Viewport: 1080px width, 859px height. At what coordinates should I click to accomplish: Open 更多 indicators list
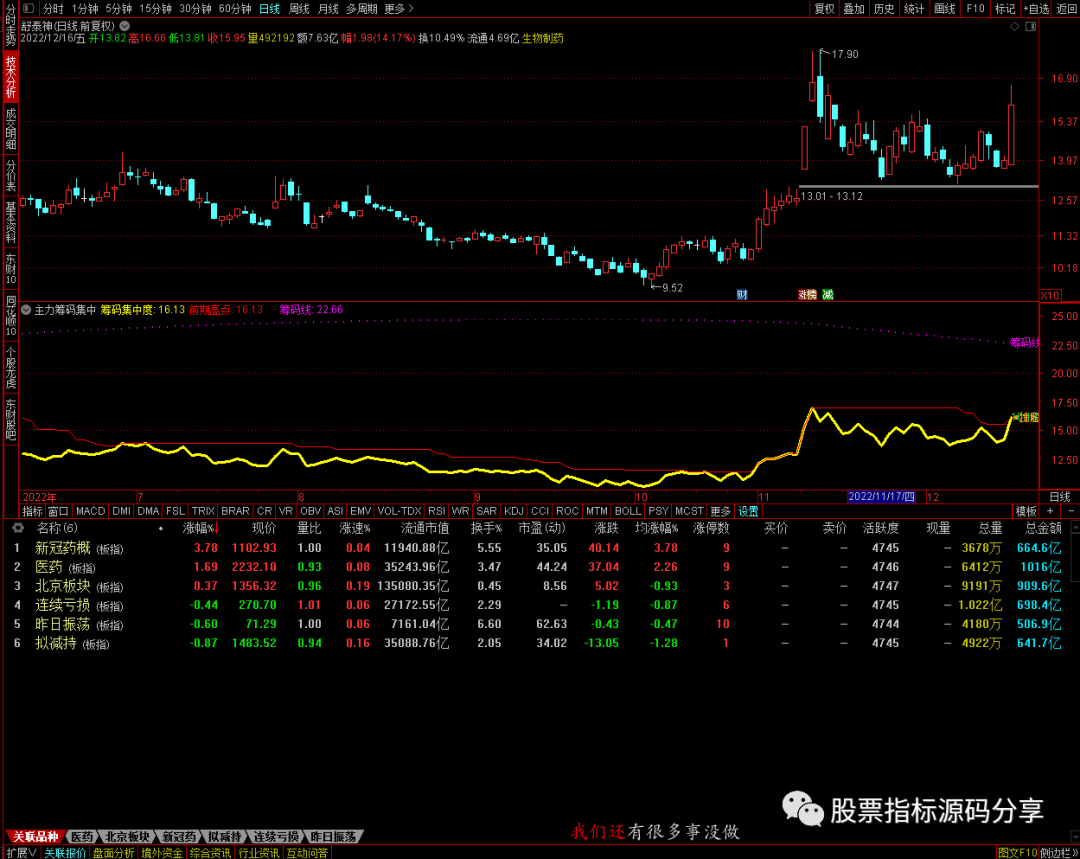pos(720,511)
